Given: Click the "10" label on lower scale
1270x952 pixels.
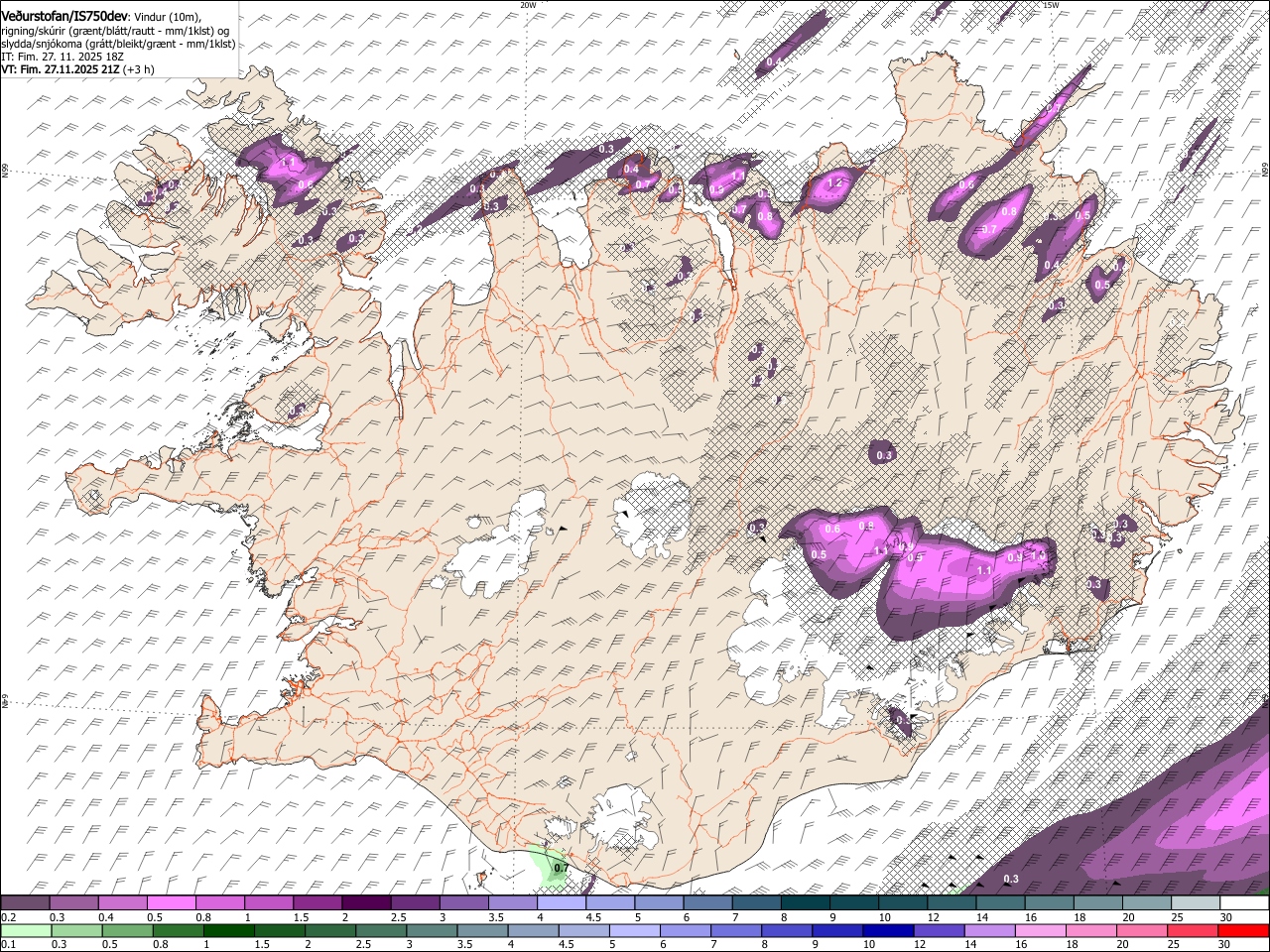Looking at the screenshot, I should point(868,944).
